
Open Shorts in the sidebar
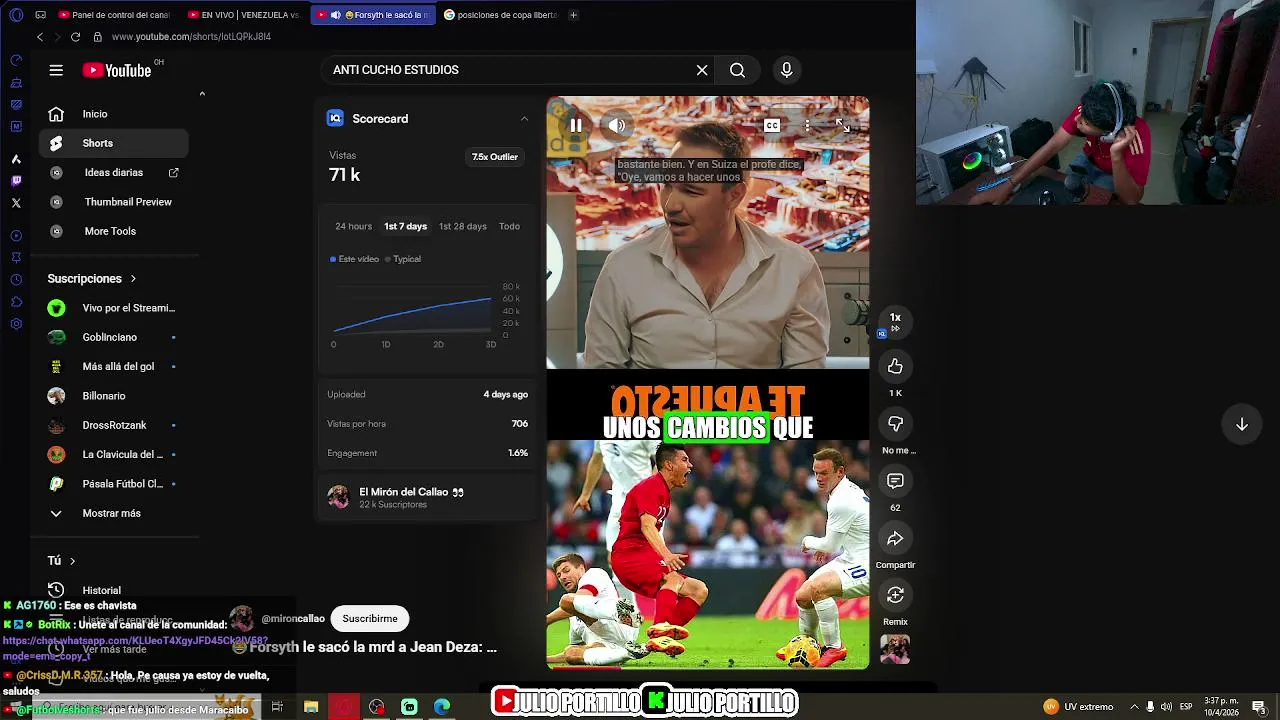pos(114,143)
